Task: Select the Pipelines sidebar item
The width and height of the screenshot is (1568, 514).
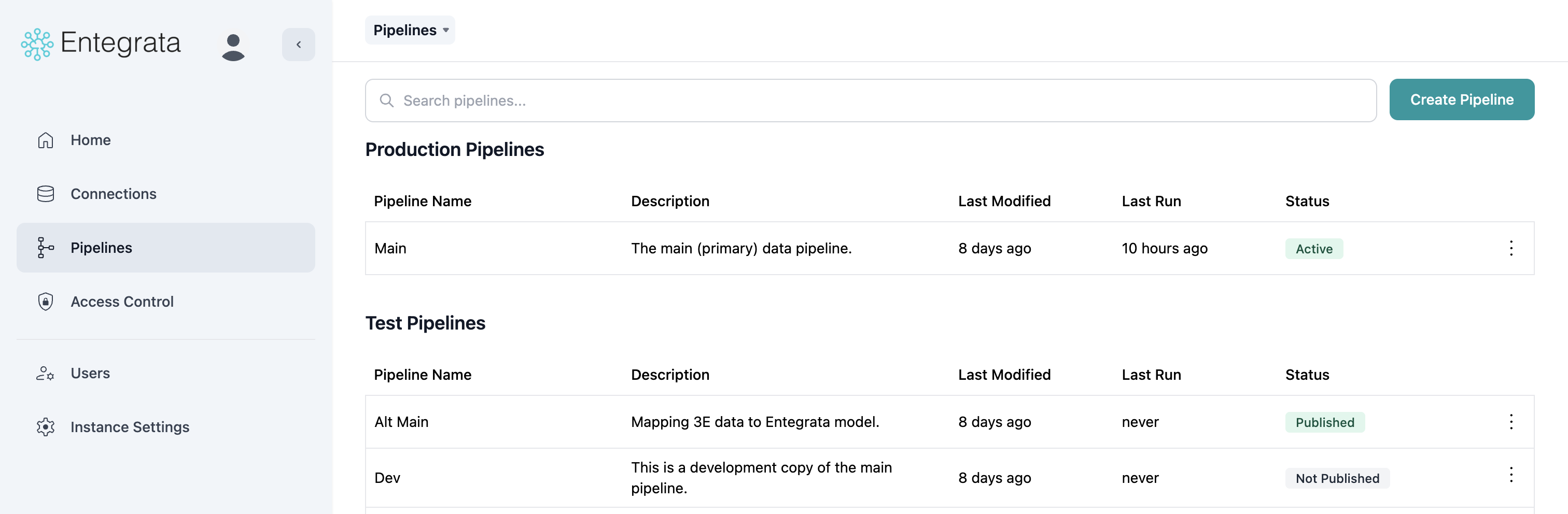Action: pyautogui.click(x=165, y=248)
